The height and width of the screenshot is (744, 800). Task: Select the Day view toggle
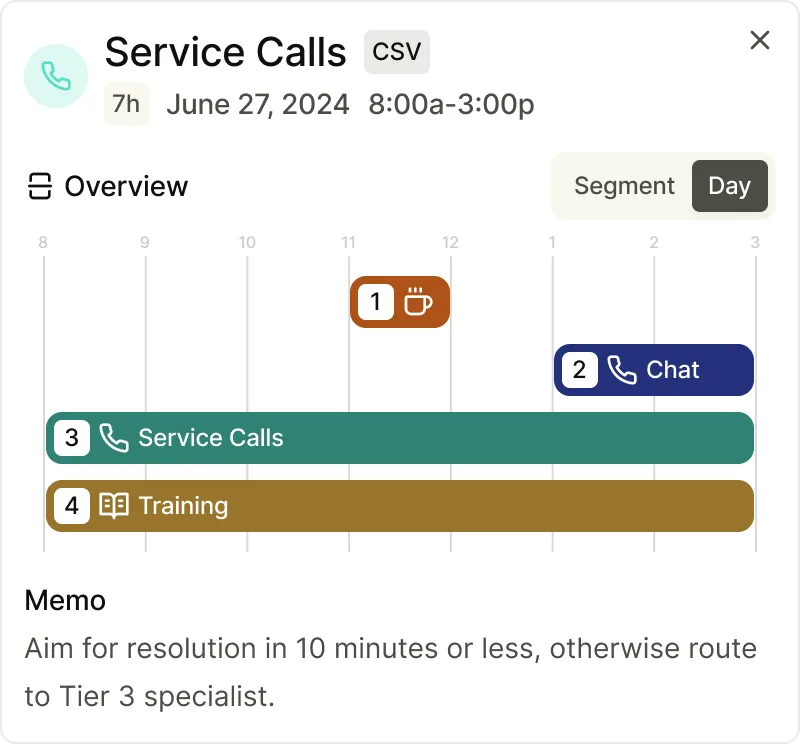click(729, 186)
